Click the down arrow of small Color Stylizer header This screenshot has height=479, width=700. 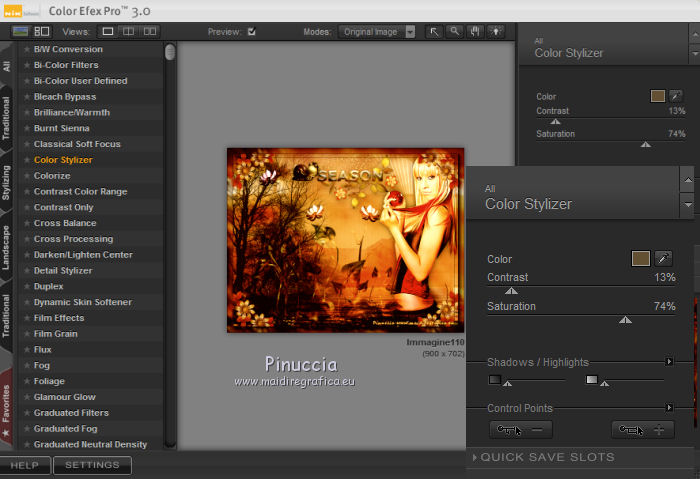pyautogui.click(x=694, y=54)
